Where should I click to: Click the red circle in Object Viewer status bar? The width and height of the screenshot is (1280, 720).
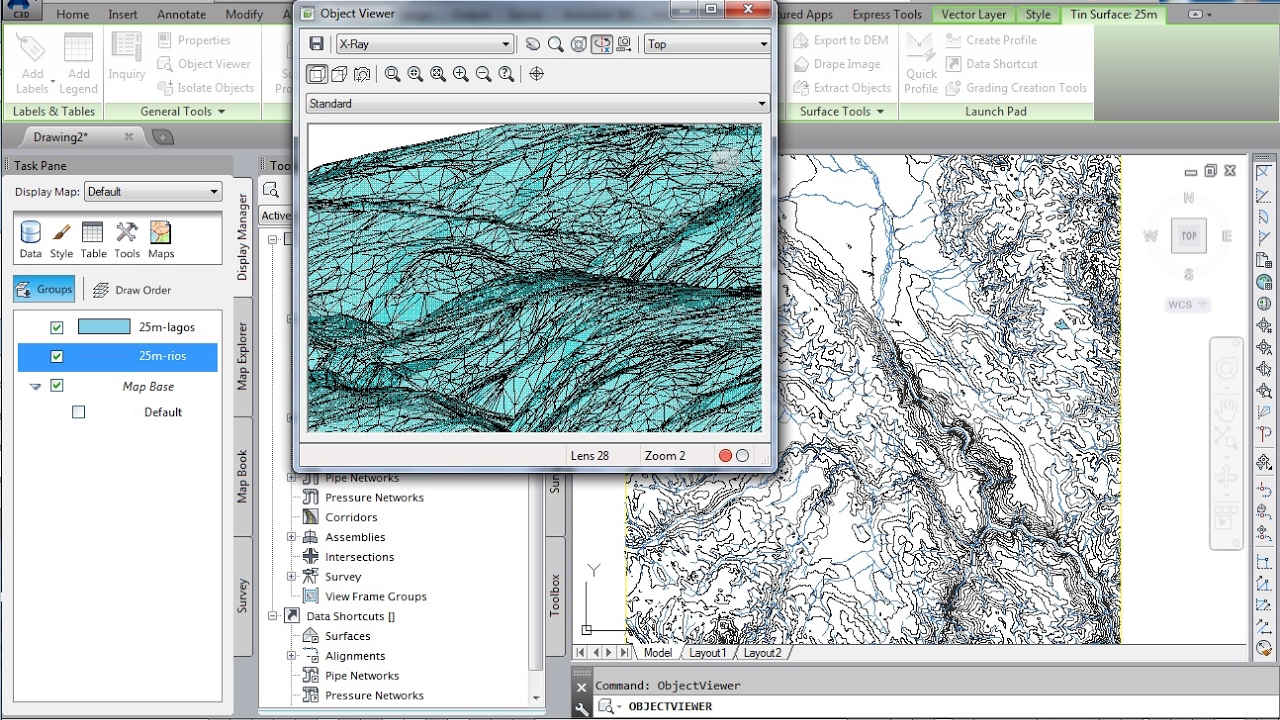(x=726, y=456)
